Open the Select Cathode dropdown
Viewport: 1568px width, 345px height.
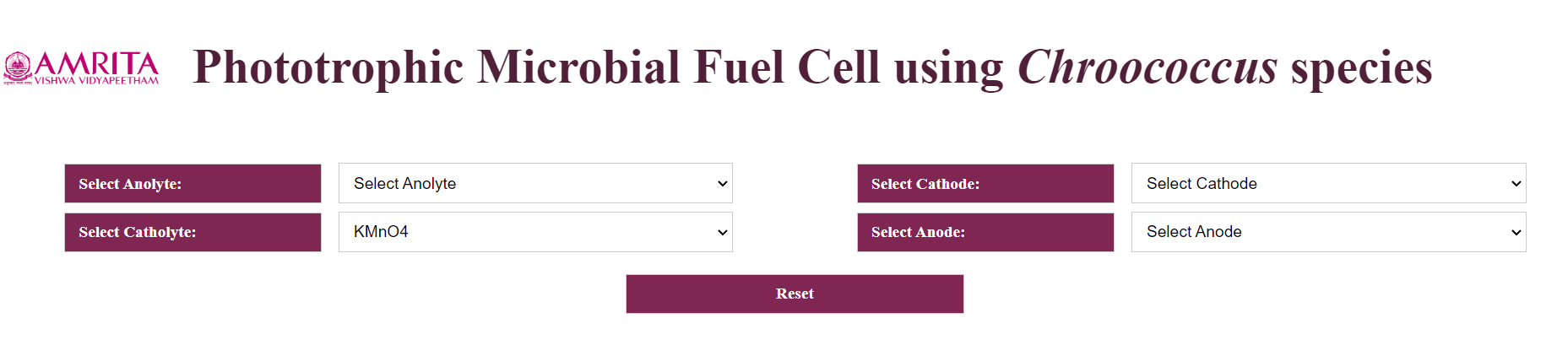coord(1328,183)
